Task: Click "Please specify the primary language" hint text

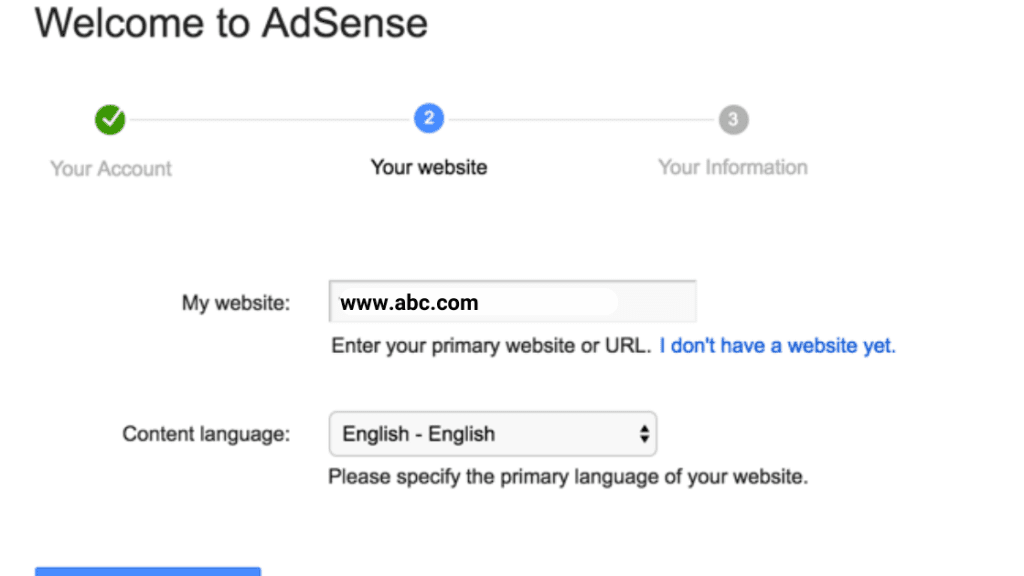Action: 568,477
